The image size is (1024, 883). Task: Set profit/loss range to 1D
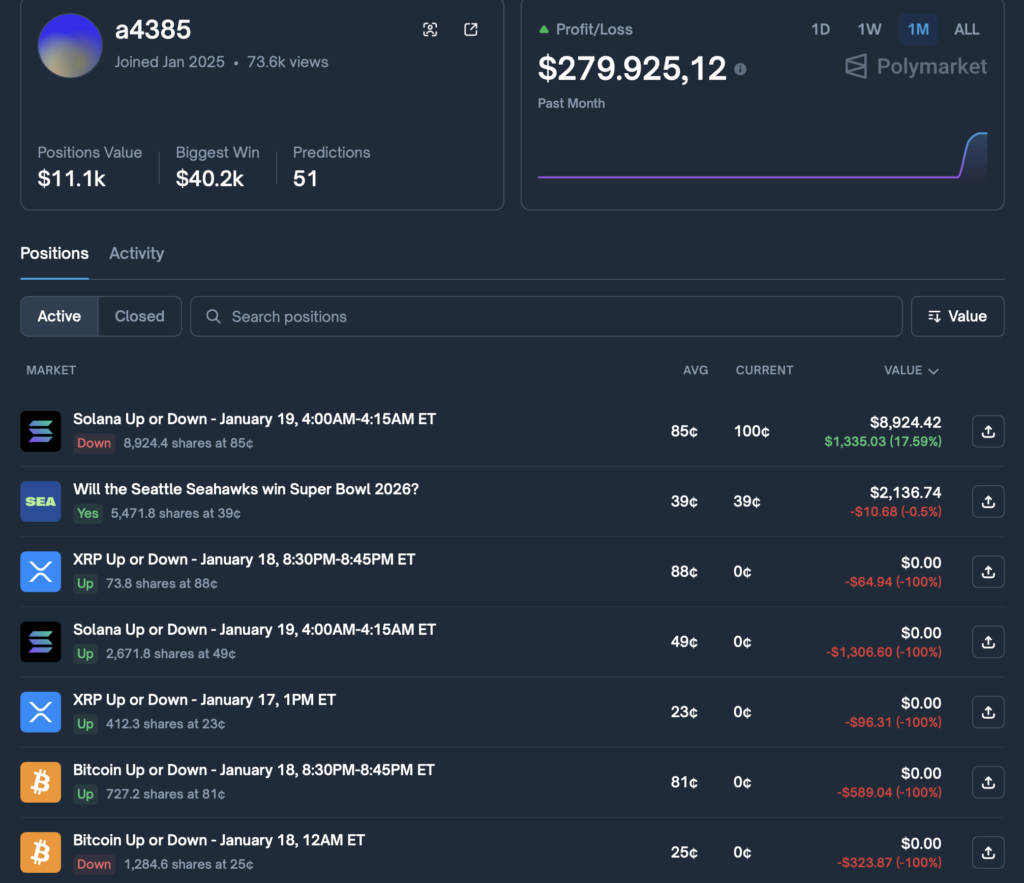pos(820,29)
